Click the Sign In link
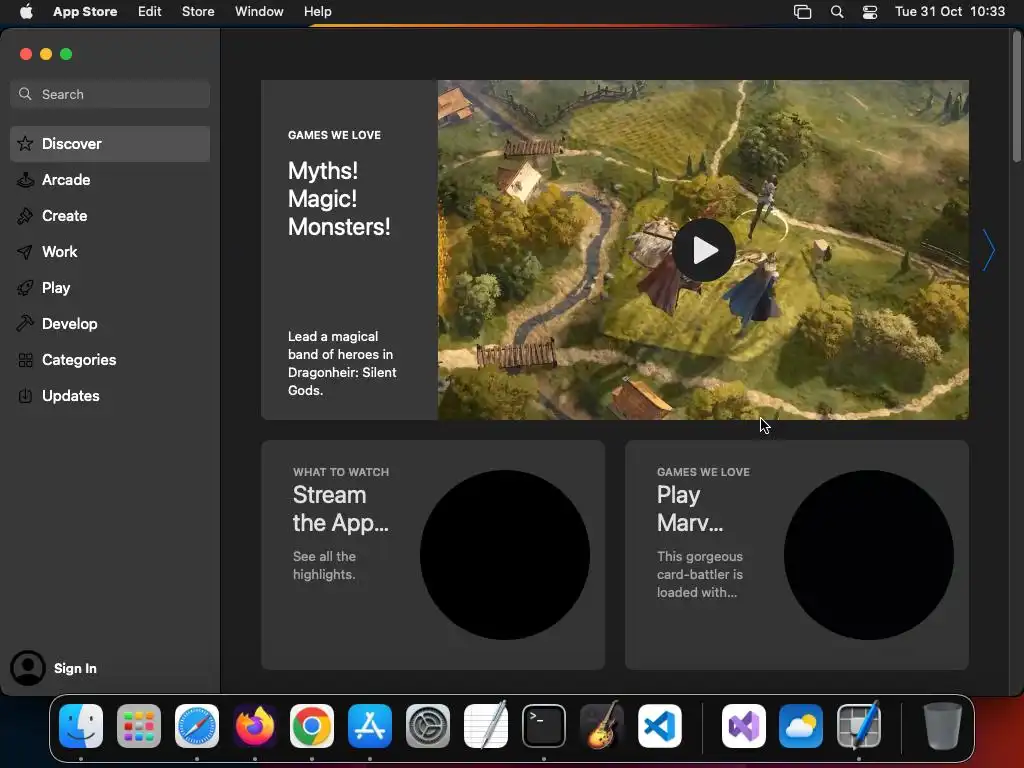 pyautogui.click(x=75, y=668)
